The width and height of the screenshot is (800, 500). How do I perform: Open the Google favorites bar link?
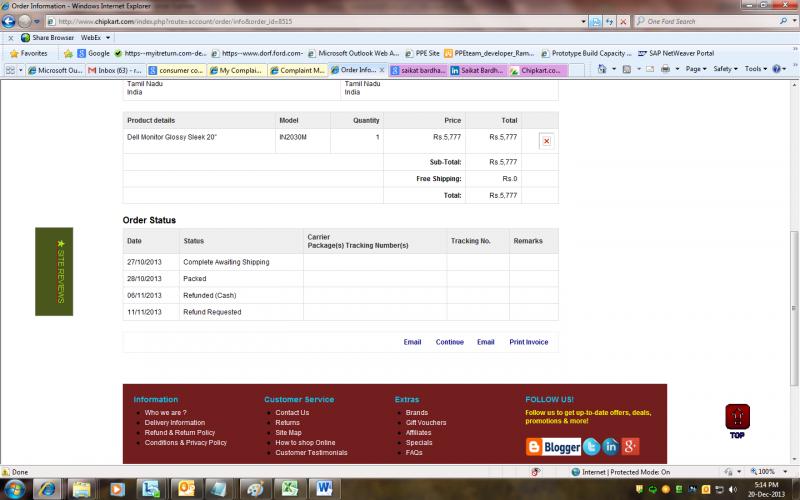tap(94, 53)
